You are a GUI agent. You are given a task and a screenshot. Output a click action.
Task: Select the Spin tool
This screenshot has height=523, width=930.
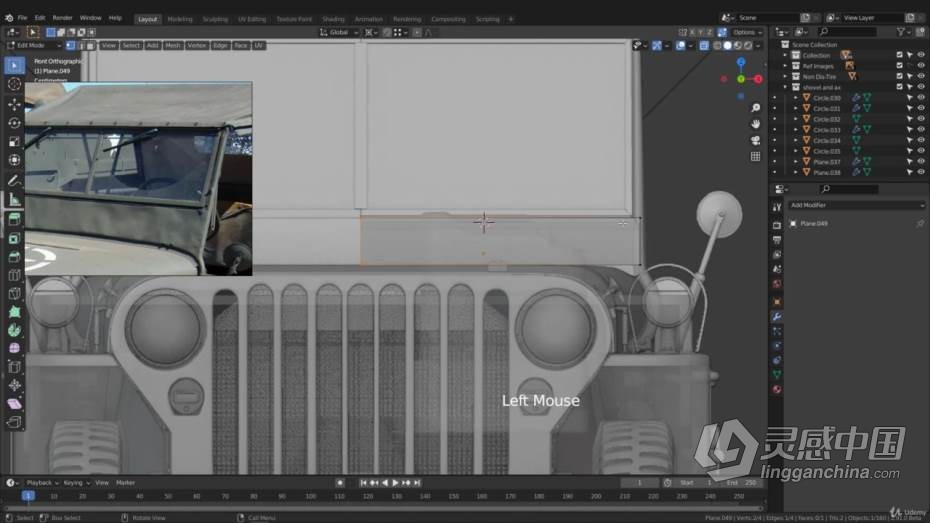coord(14,330)
